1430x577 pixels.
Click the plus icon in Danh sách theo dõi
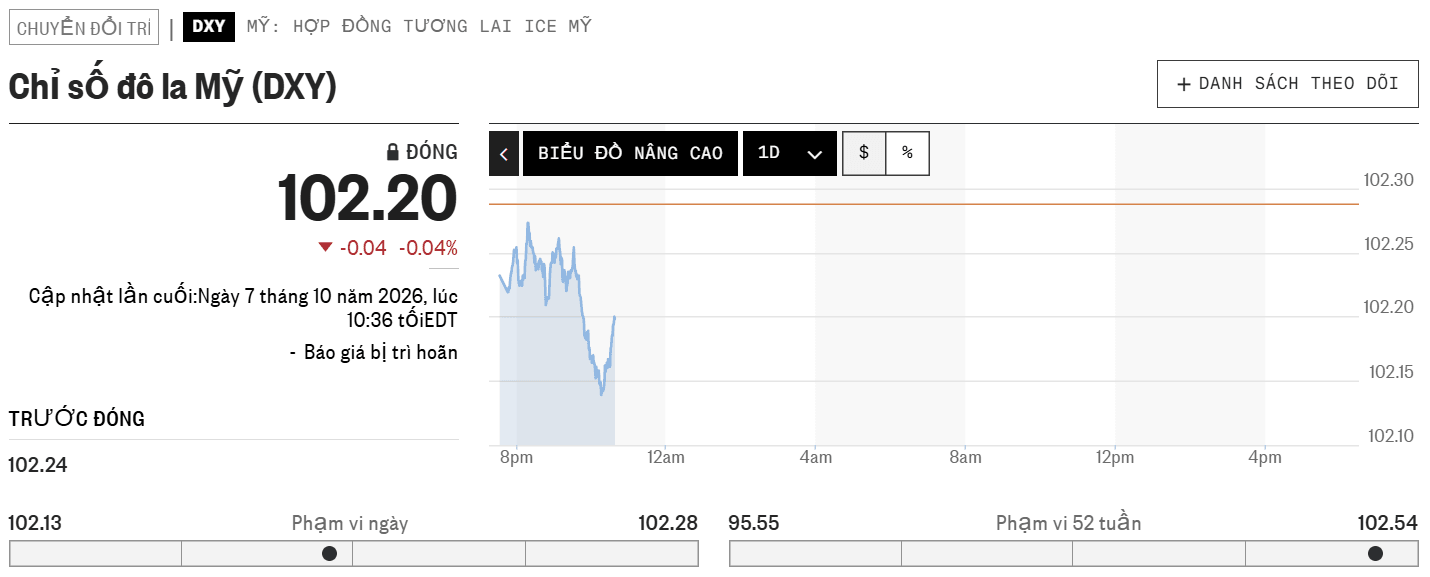tap(1184, 84)
